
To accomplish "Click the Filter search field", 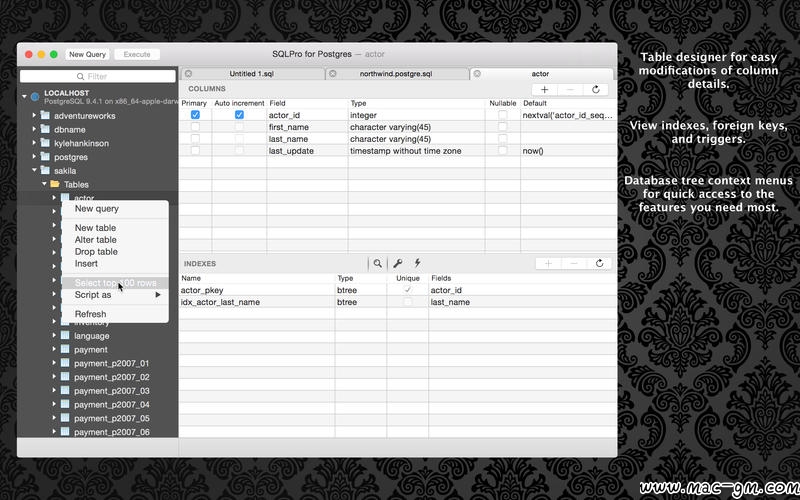I will click(97, 76).
